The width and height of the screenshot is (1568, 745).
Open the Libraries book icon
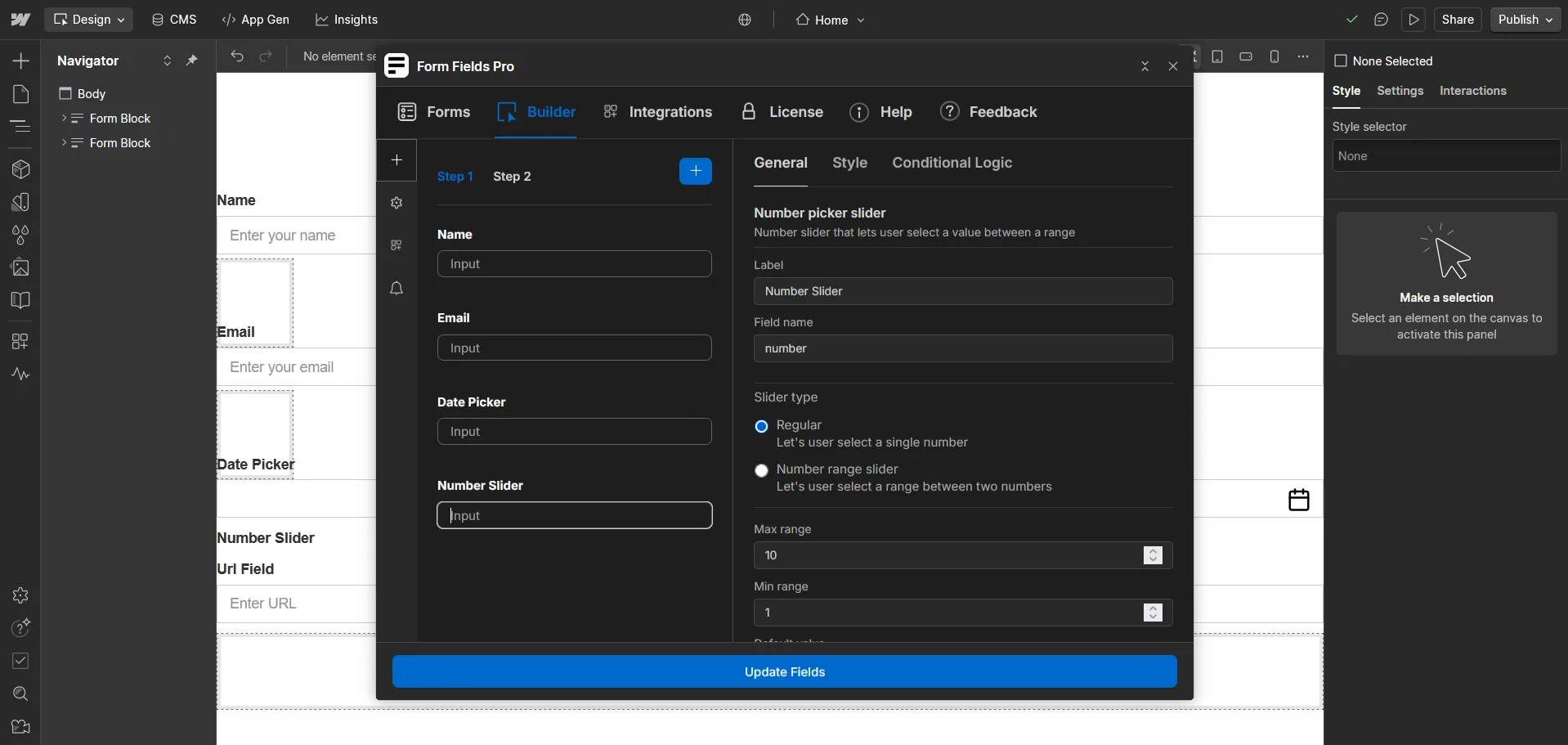(x=20, y=300)
